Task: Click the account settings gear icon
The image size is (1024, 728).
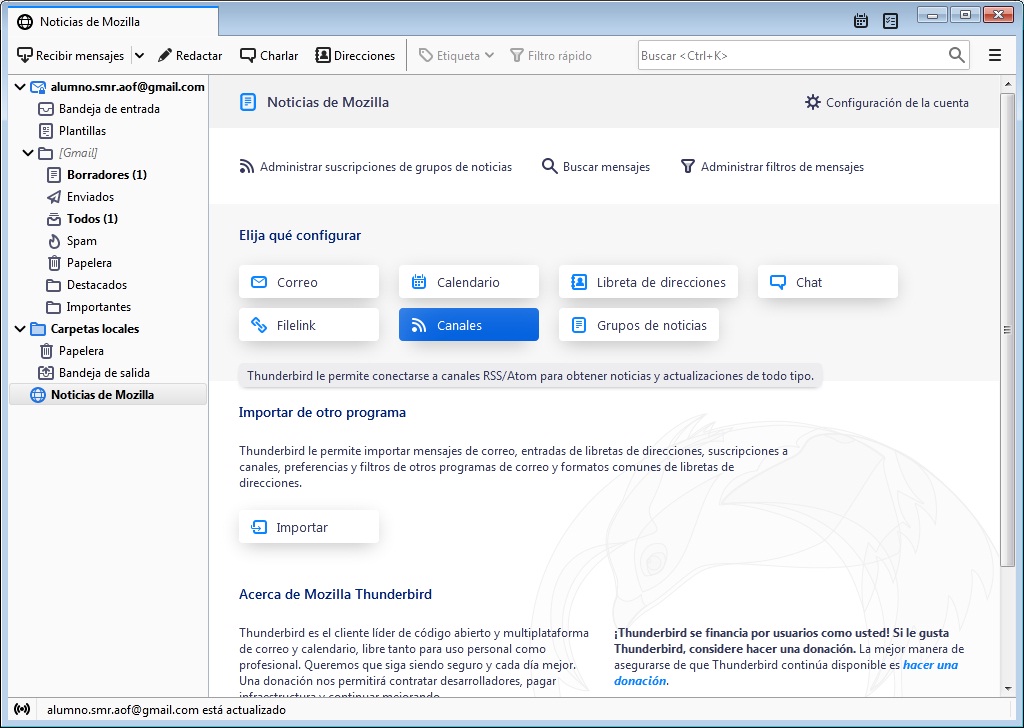Action: pos(812,103)
